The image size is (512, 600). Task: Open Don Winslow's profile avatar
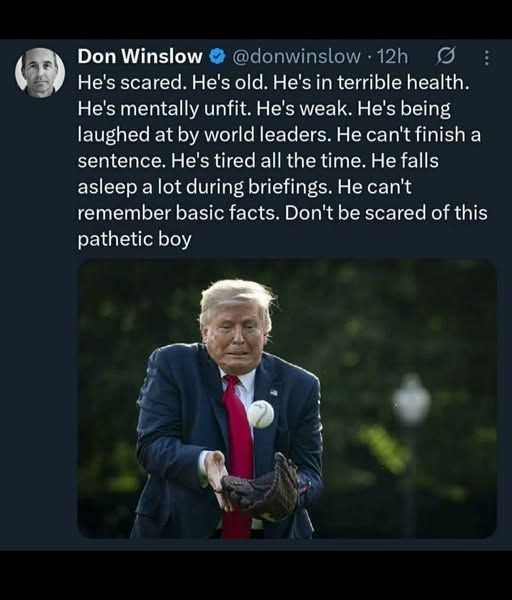40,72
